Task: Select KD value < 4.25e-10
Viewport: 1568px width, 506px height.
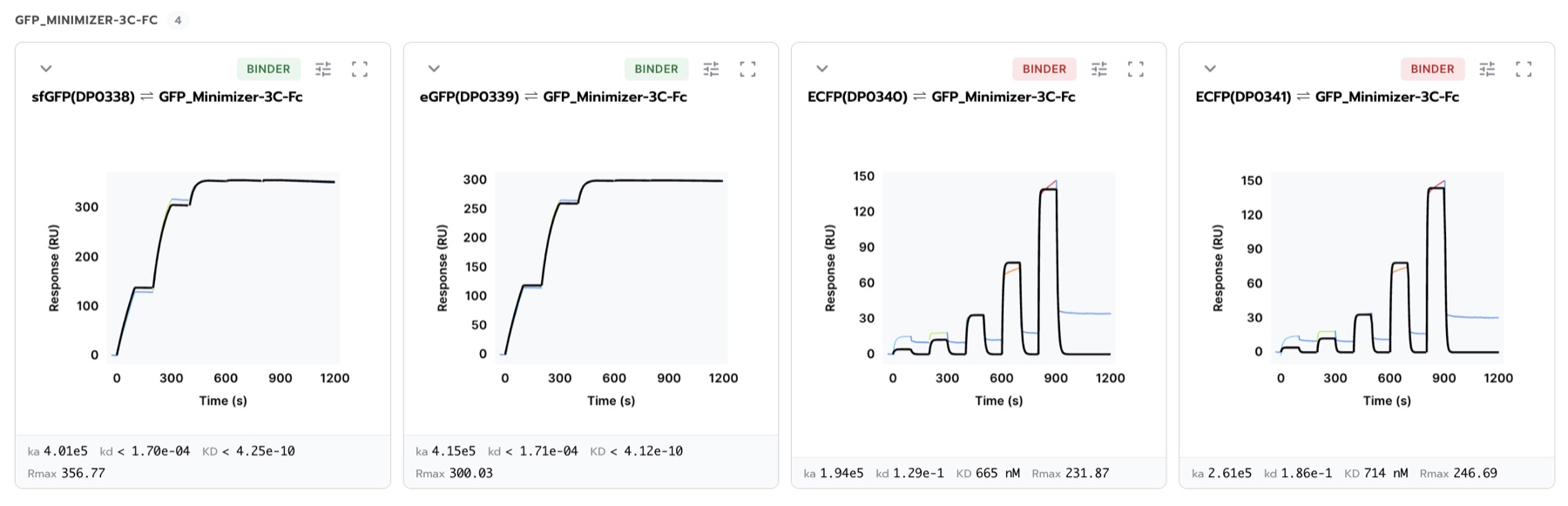Action: click(x=259, y=451)
